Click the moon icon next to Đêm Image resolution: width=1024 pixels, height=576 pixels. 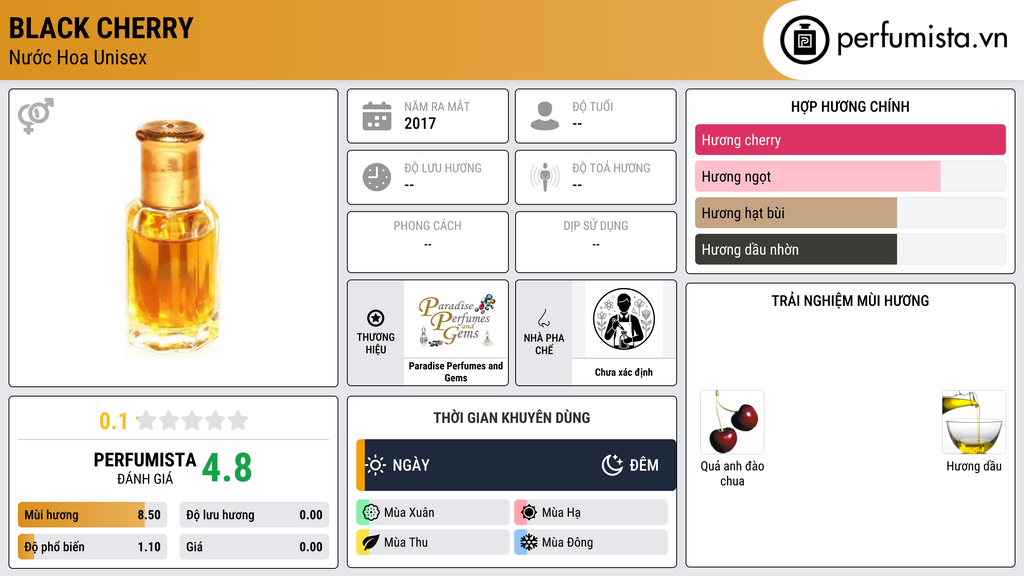tap(612, 465)
